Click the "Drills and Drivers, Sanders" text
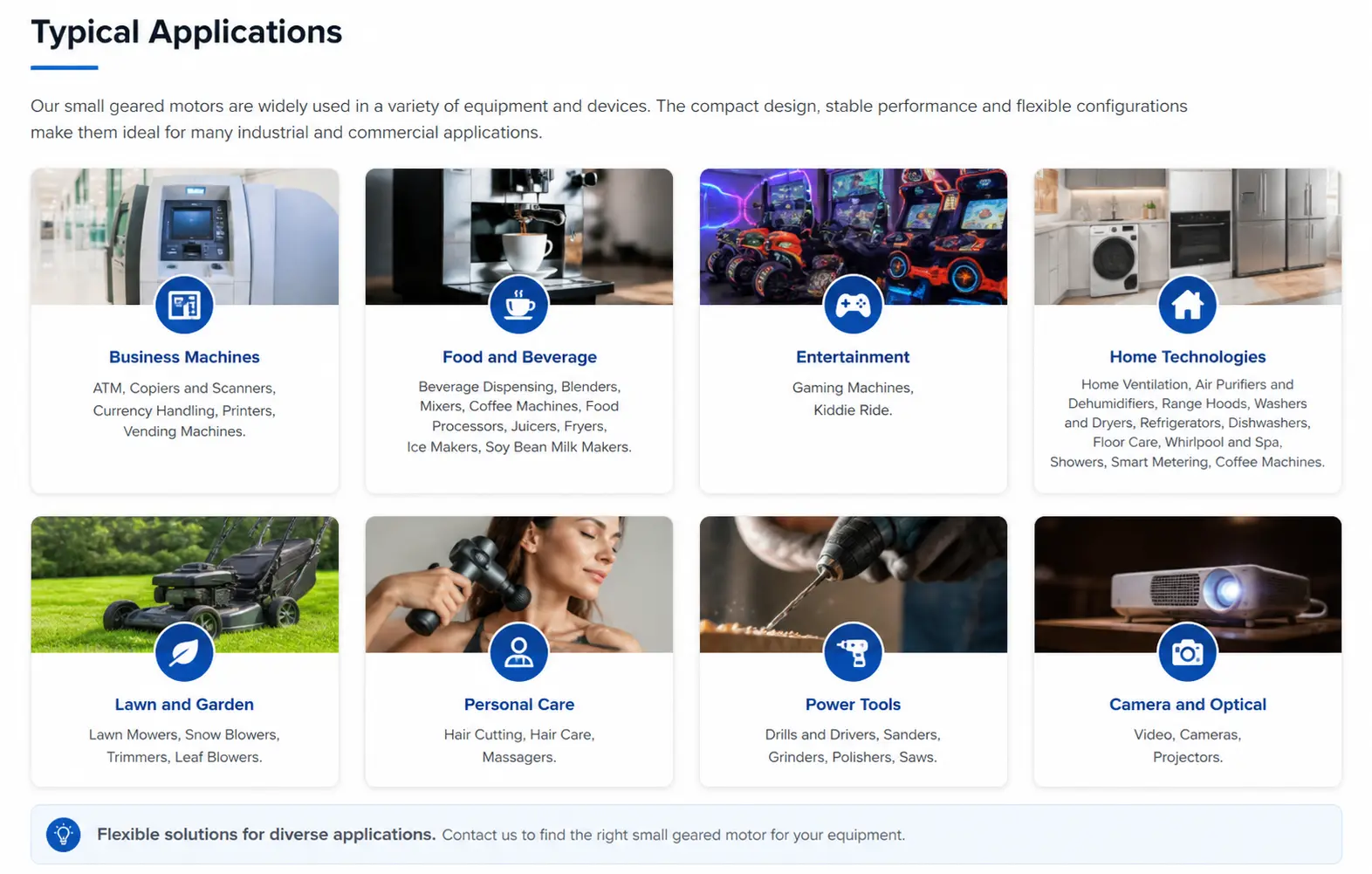Viewport: 1372px width, 874px height. click(x=853, y=747)
